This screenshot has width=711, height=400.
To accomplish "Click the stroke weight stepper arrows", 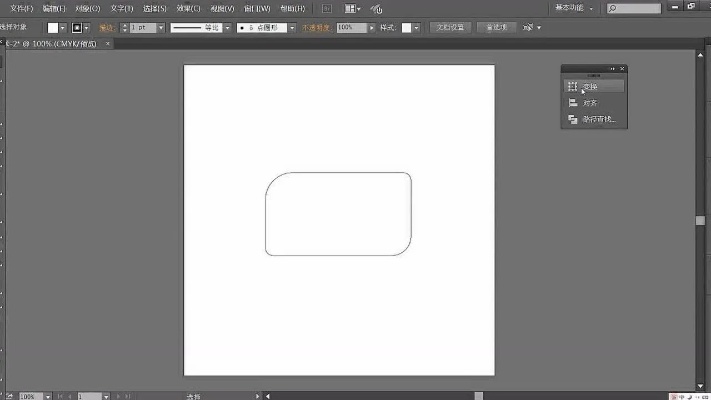I will point(124,28).
